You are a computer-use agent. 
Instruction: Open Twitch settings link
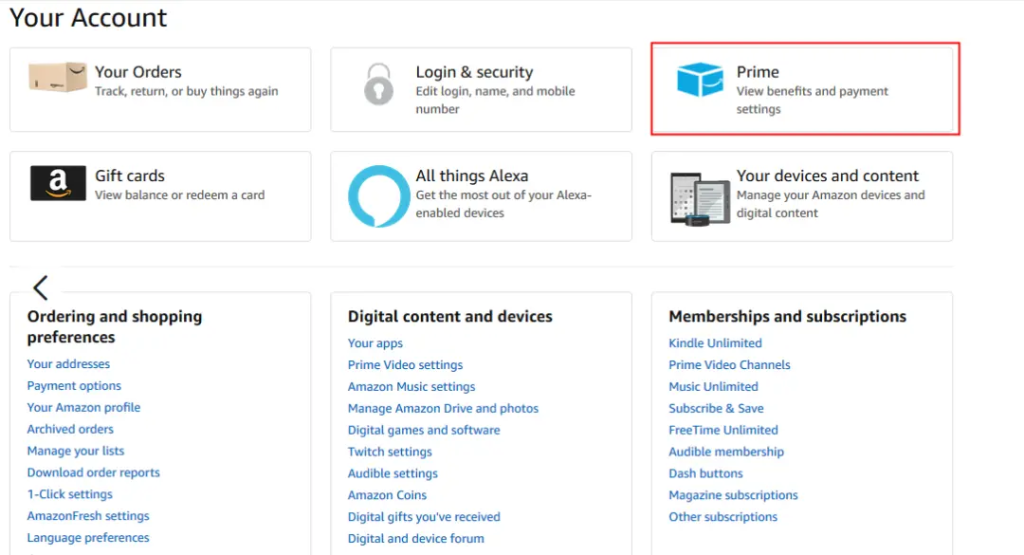coord(390,452)
